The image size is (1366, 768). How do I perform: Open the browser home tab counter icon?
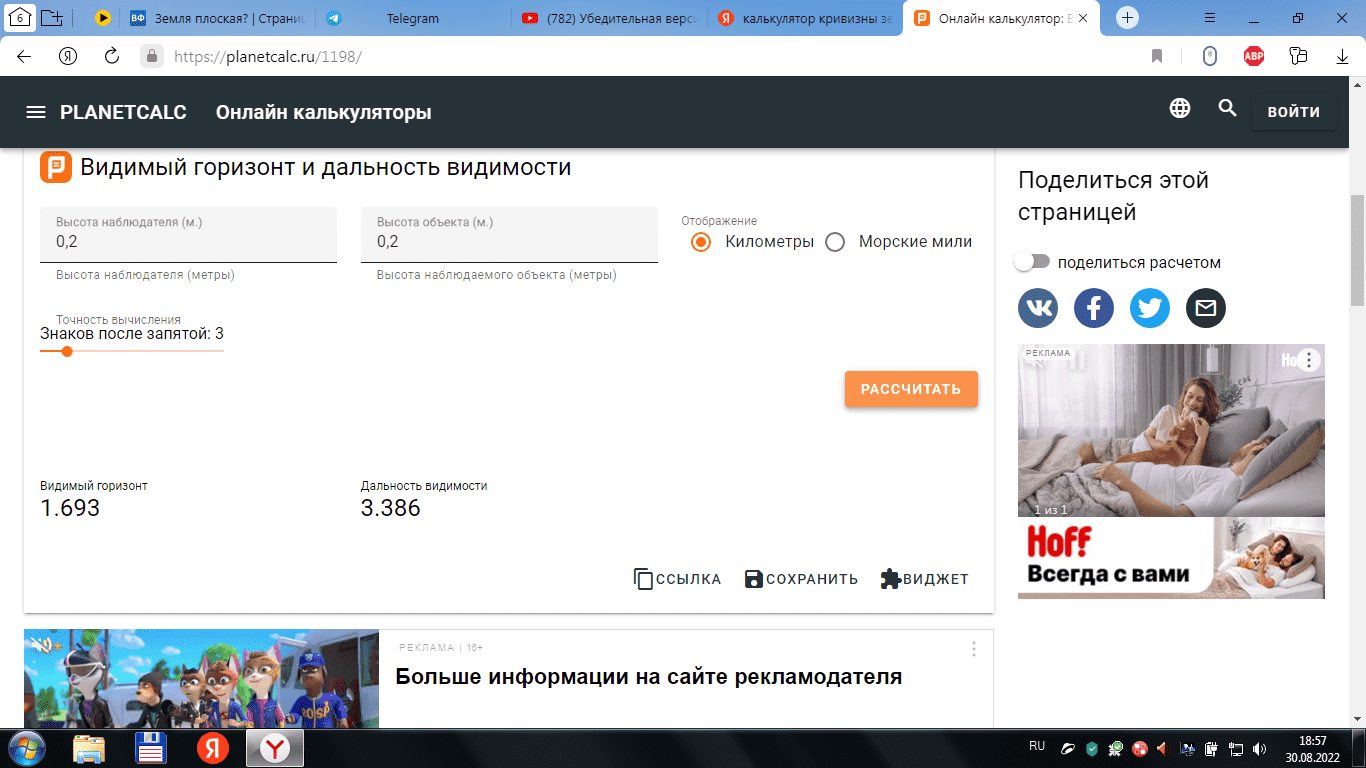19,18
